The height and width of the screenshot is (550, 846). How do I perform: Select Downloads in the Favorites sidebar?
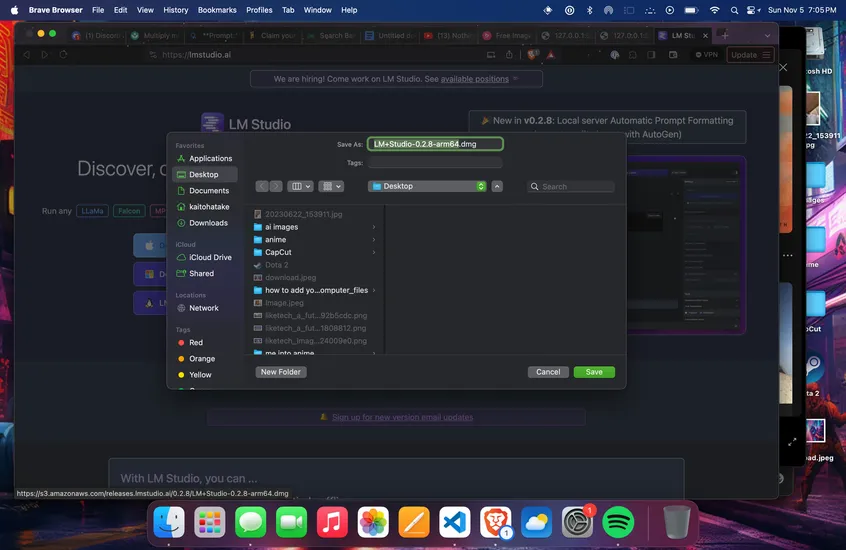click(x=208, y=223)
